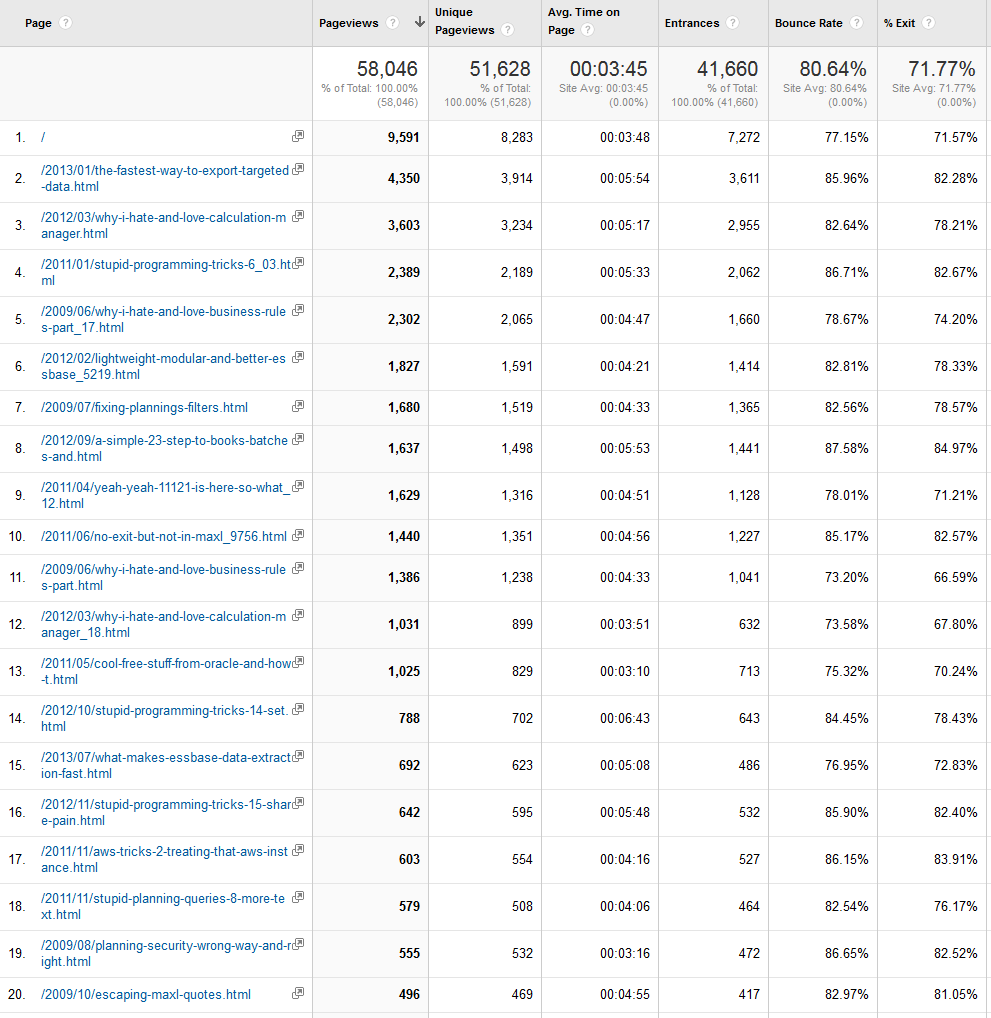Open help icon next to Bounce Rate header
Viewport: 991px width, 1018px height.
[x=857, y=23]
